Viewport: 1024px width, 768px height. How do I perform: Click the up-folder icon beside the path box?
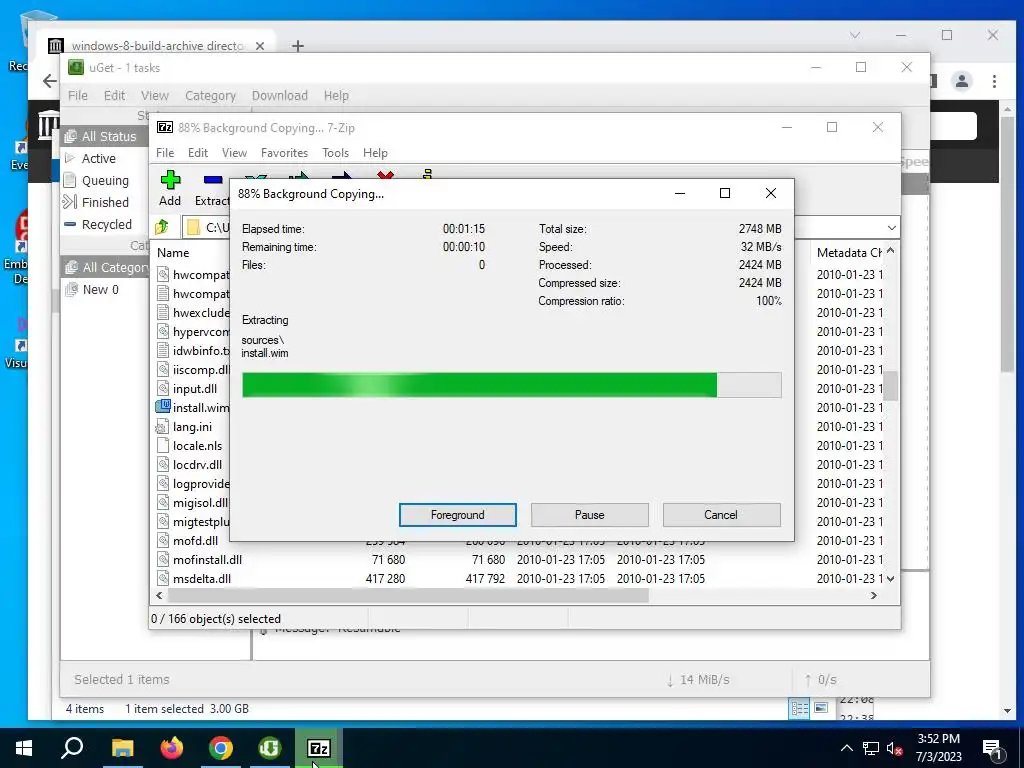coord(162,227)
